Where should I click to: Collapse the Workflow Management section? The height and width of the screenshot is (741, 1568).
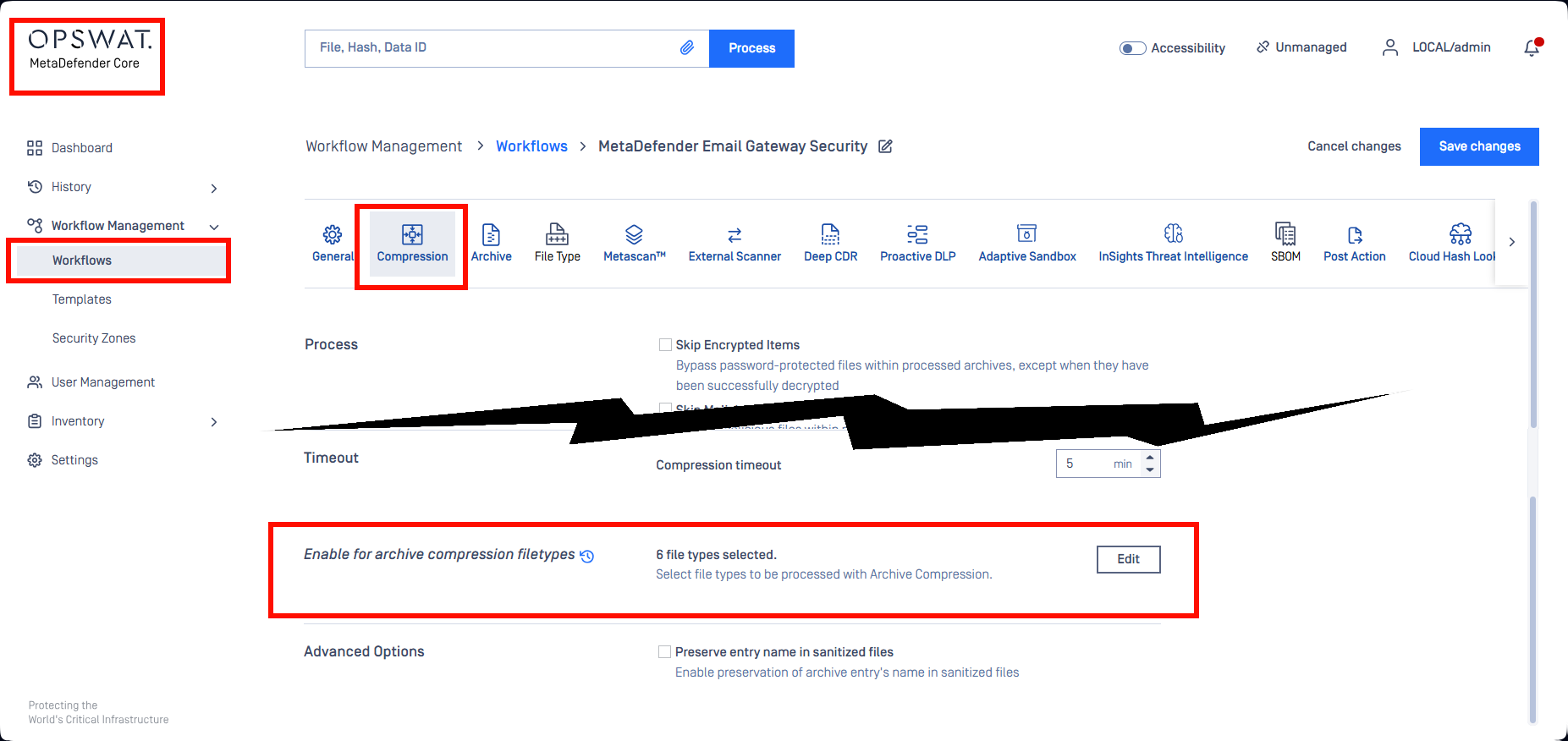click(214, 227)
